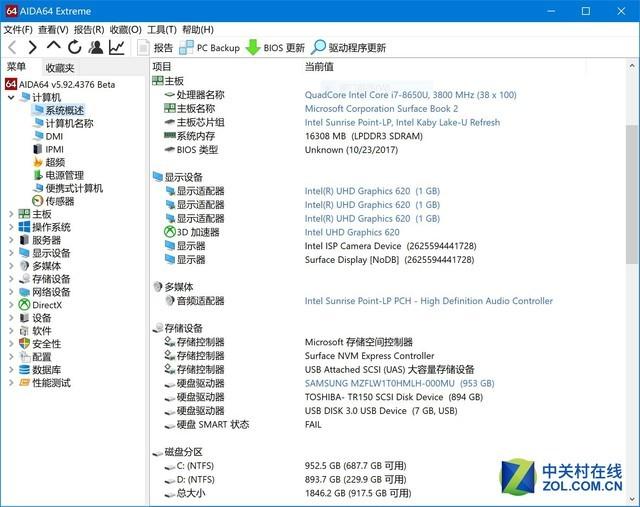
Task: Open the 查看(V) menu
Action: [53, 30]
